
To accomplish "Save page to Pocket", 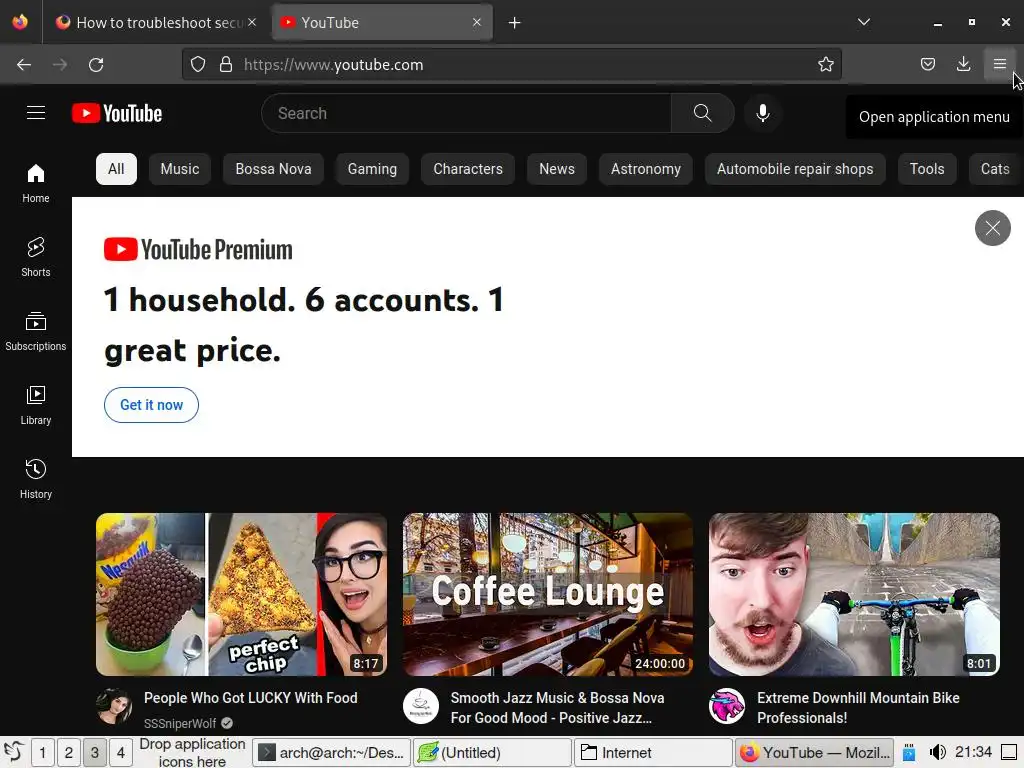I will pyautogui.click(x=927, y=64).
